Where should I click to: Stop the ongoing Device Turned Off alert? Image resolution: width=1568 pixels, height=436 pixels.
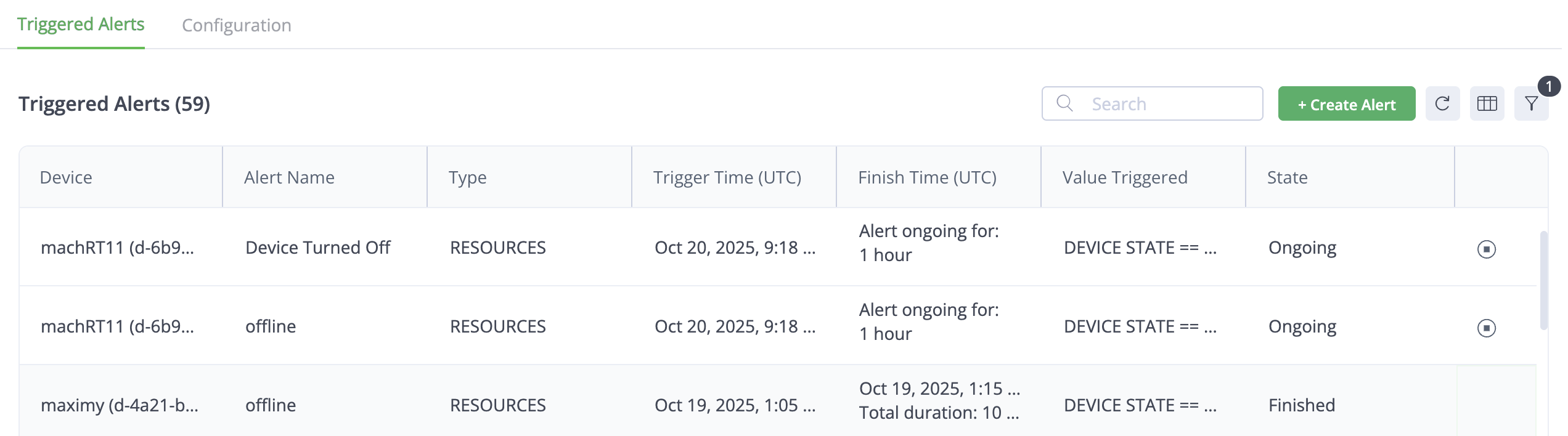(1486, 249)
